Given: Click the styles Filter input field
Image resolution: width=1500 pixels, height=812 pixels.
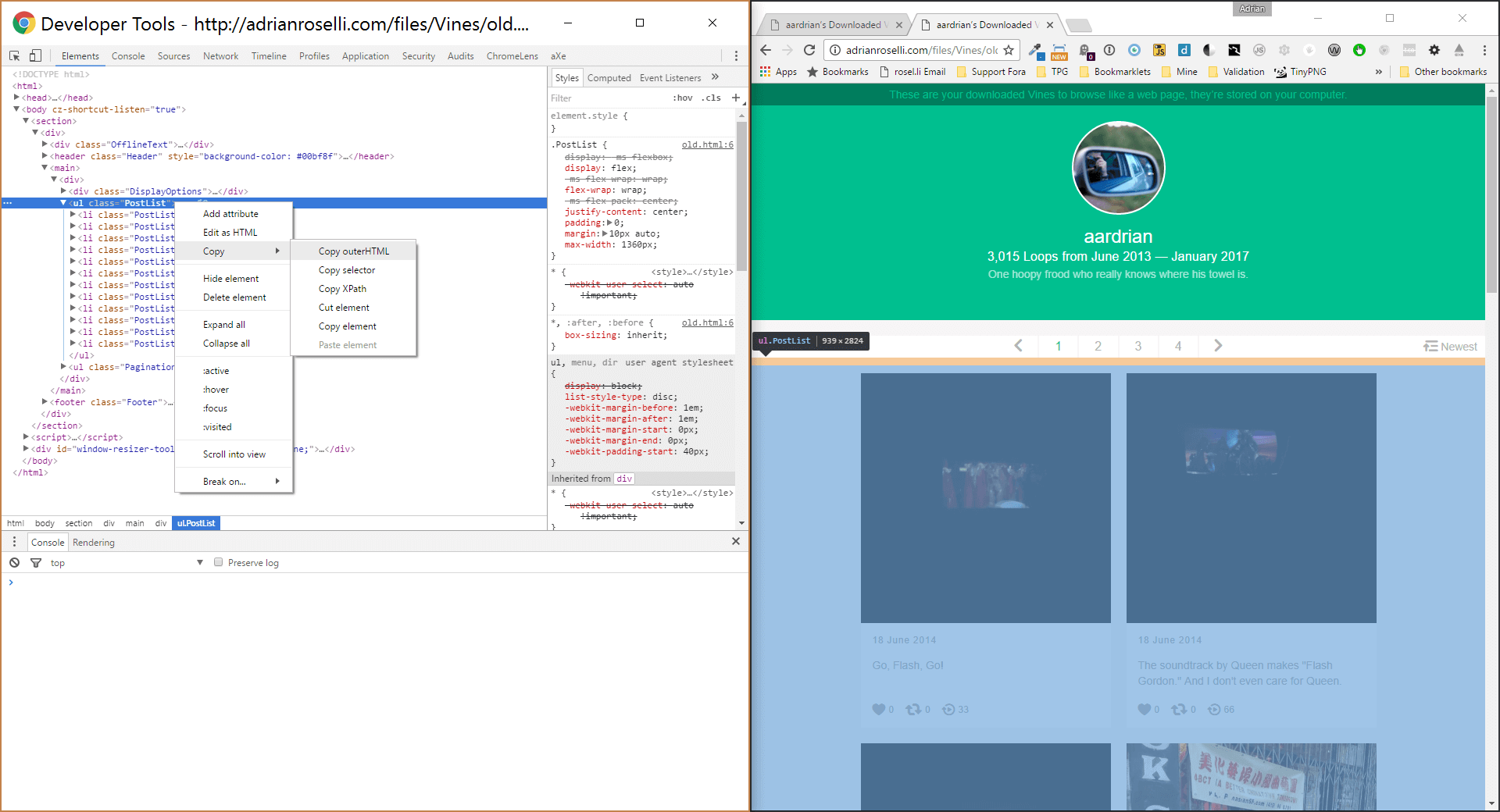Looking at the screenshot, I should point(609,98).
